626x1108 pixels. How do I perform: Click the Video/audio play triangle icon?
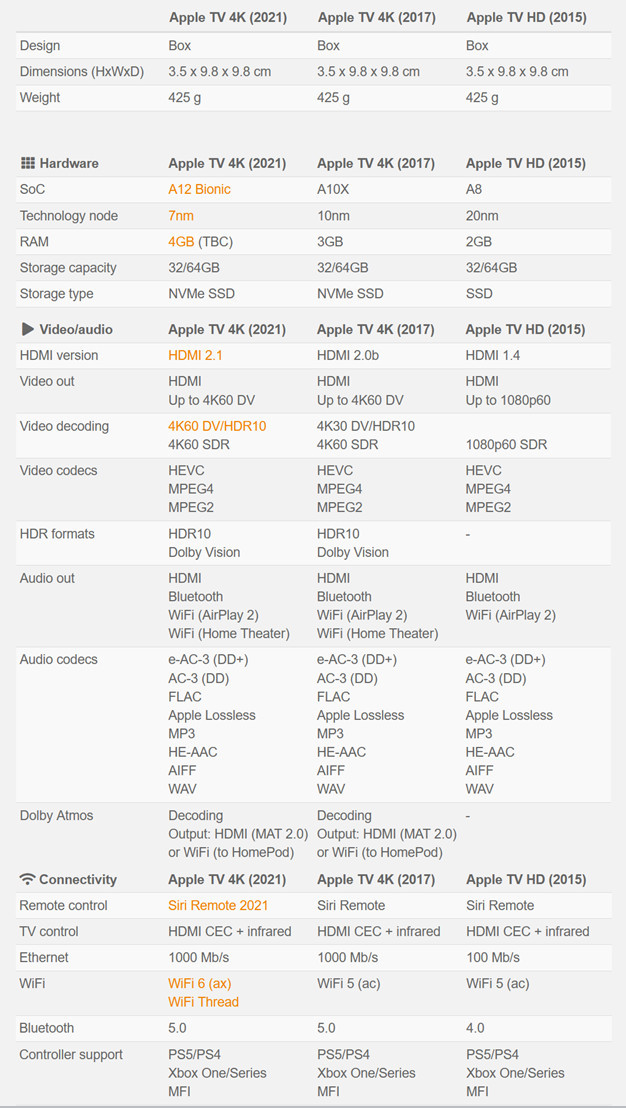tap(27, 329)
